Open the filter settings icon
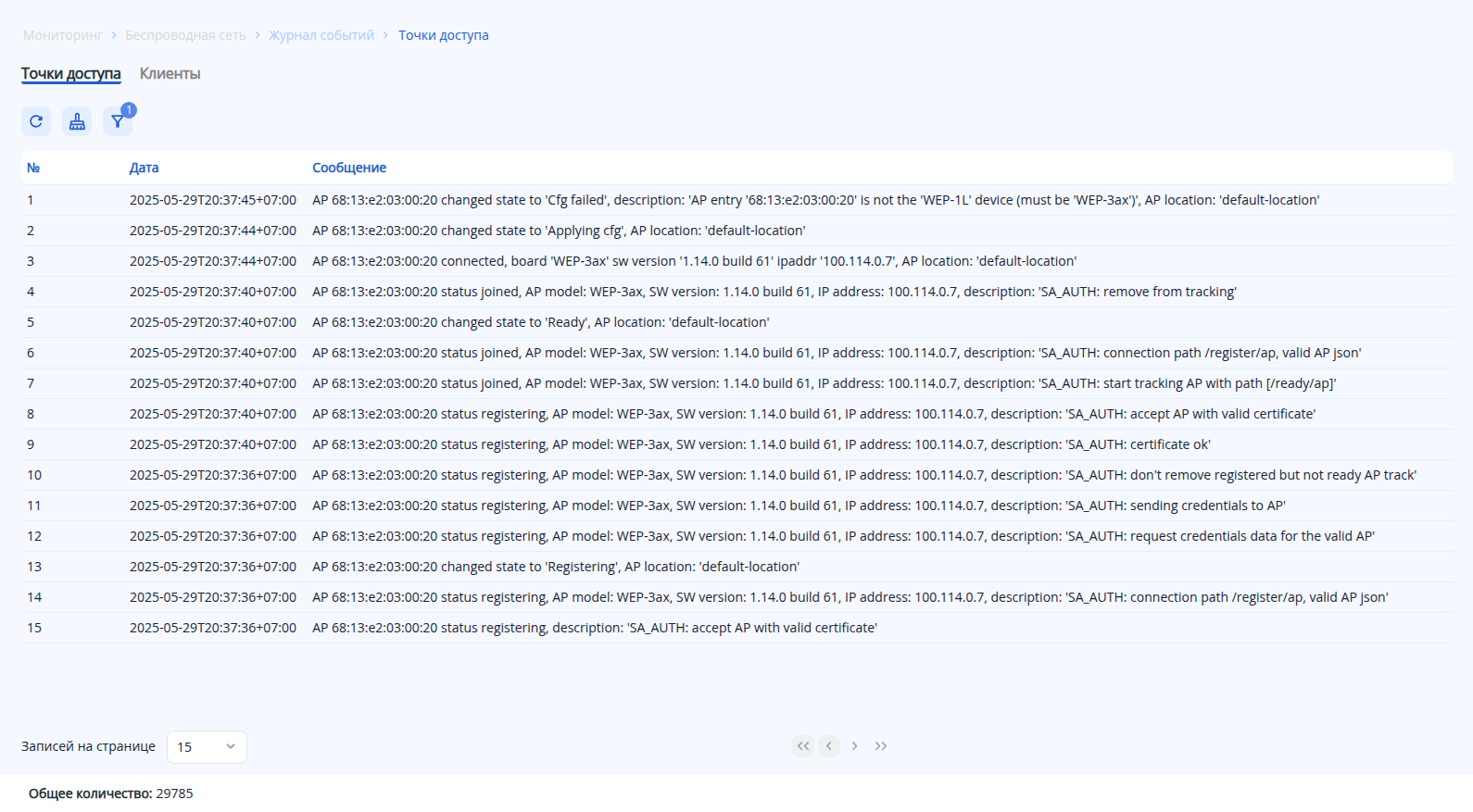The height and width of the screenshot is (812, 1473). 118,121
